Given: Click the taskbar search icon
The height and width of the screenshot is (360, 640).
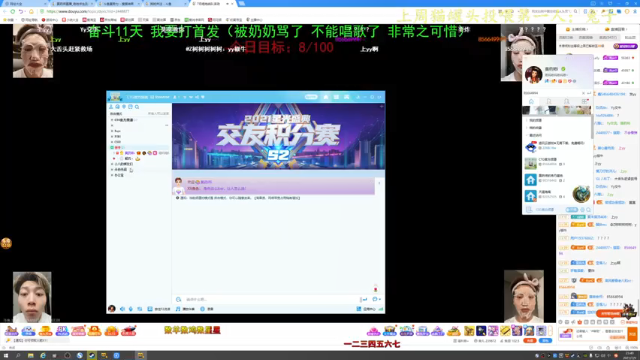Looking at the screenshot, I should tap(18, 356).
